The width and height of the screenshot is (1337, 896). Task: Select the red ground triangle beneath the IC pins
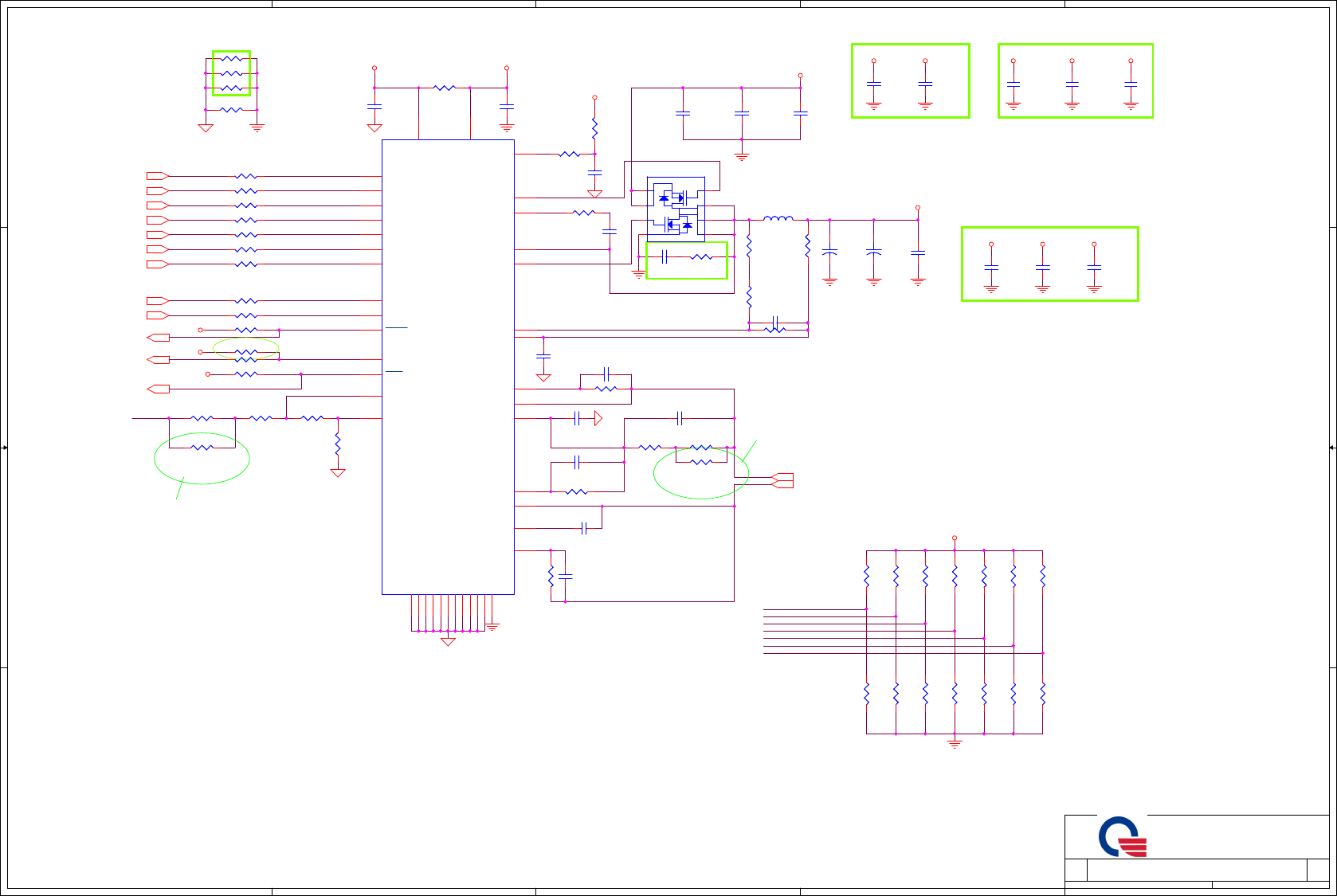click(x=448, y=642)
